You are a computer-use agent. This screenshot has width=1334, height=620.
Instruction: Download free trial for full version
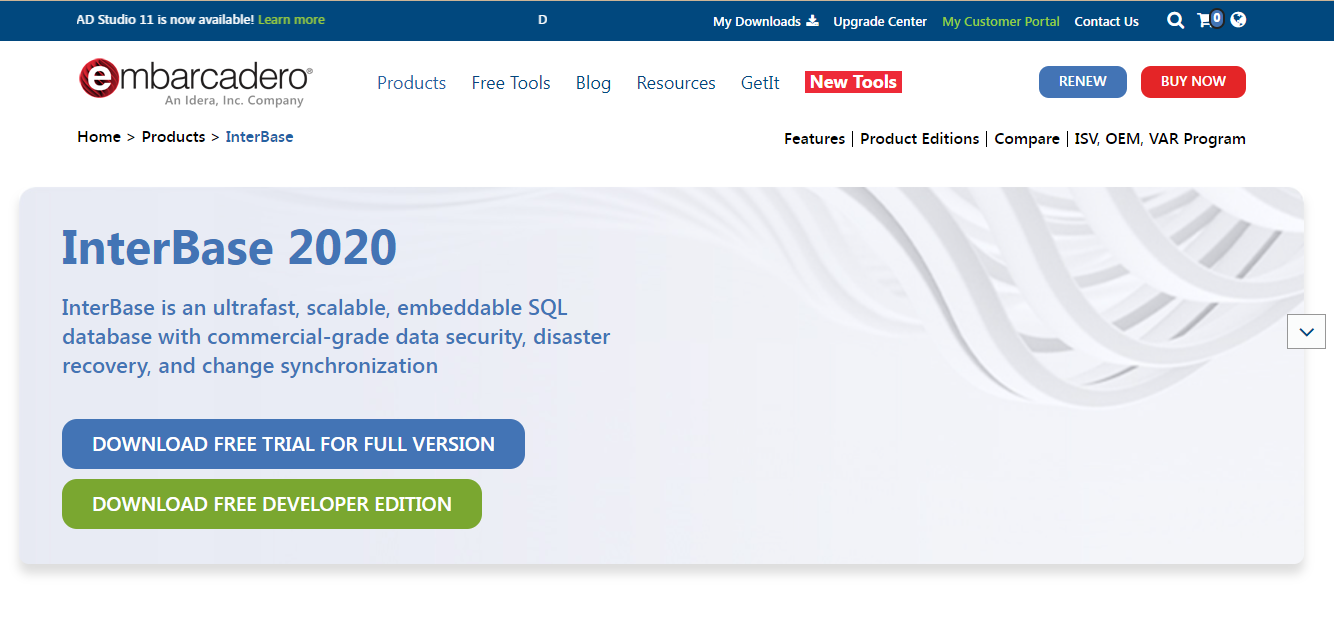(293, 444)
